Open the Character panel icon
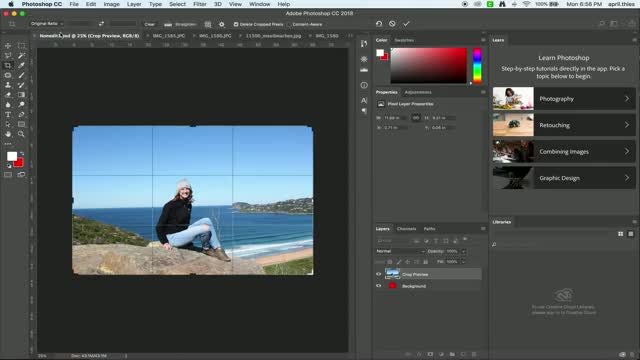This screenshot has height=360, width=640. click(364, 100)
